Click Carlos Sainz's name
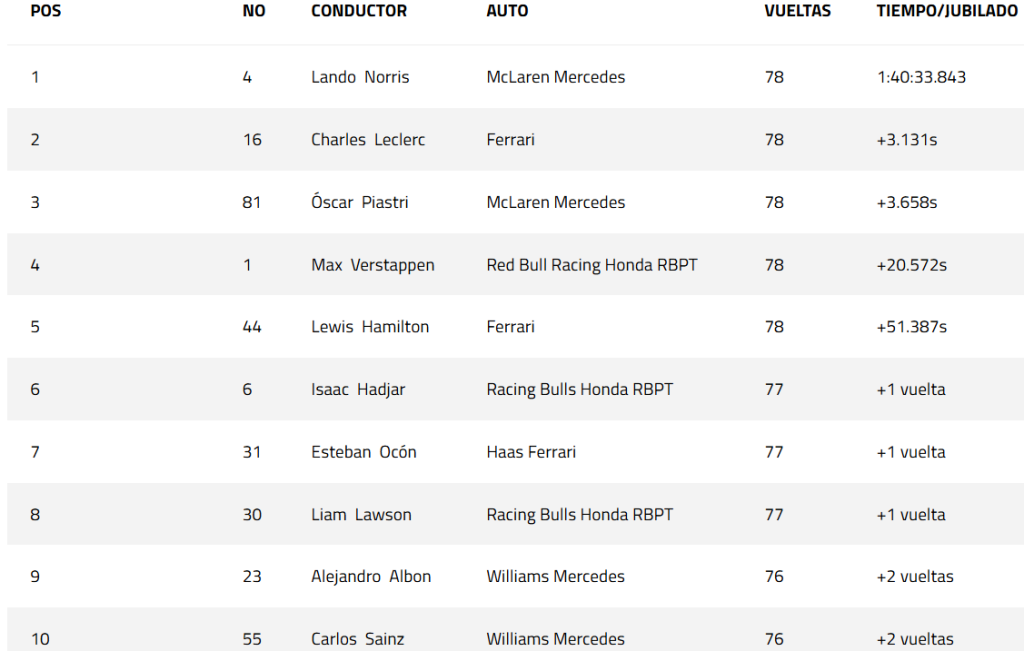The height and width of the screenshot is (651, 1024). pyautogui.click(x=358, y=639)
